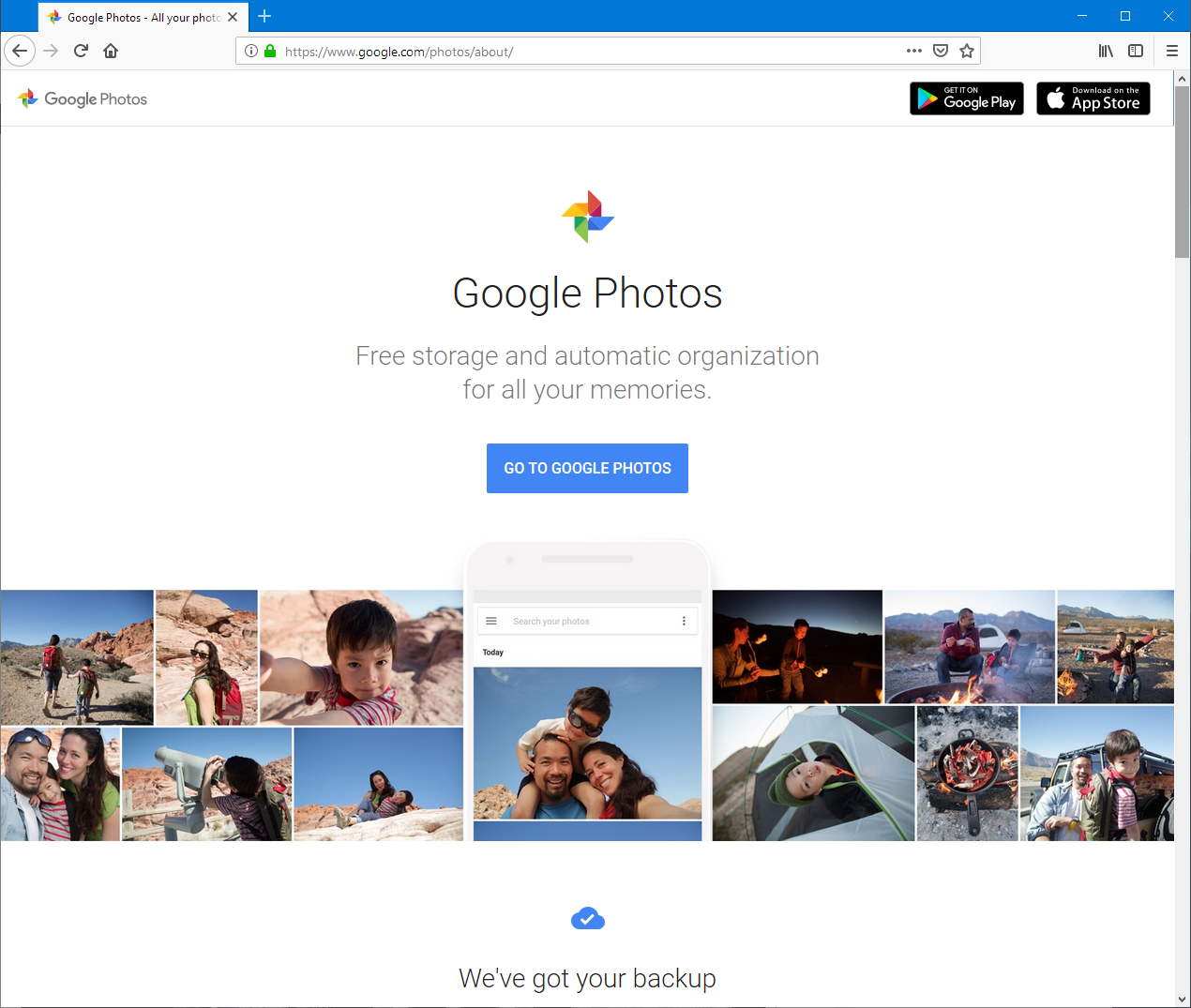
Task: Open the page actions three-dot menu
Action: pos(914,51)
